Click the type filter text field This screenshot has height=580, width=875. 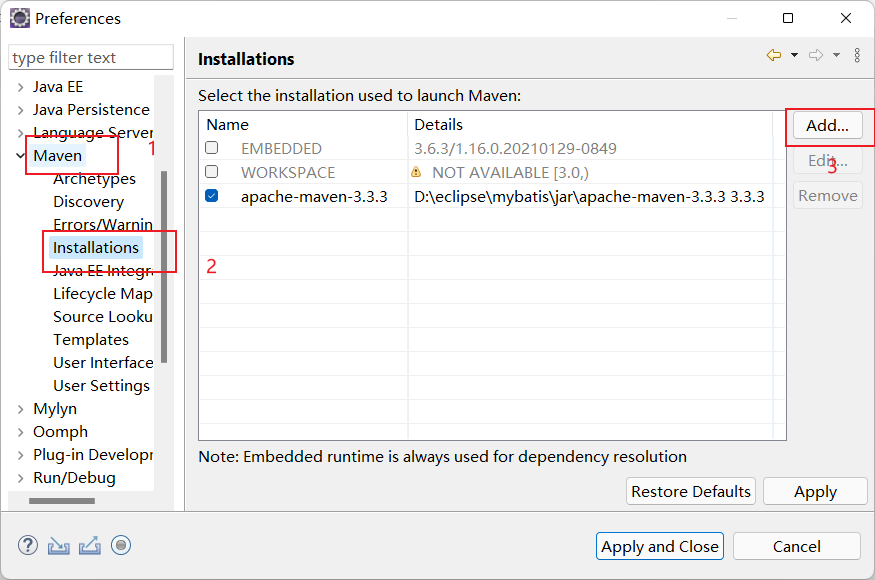click(90, 58)
